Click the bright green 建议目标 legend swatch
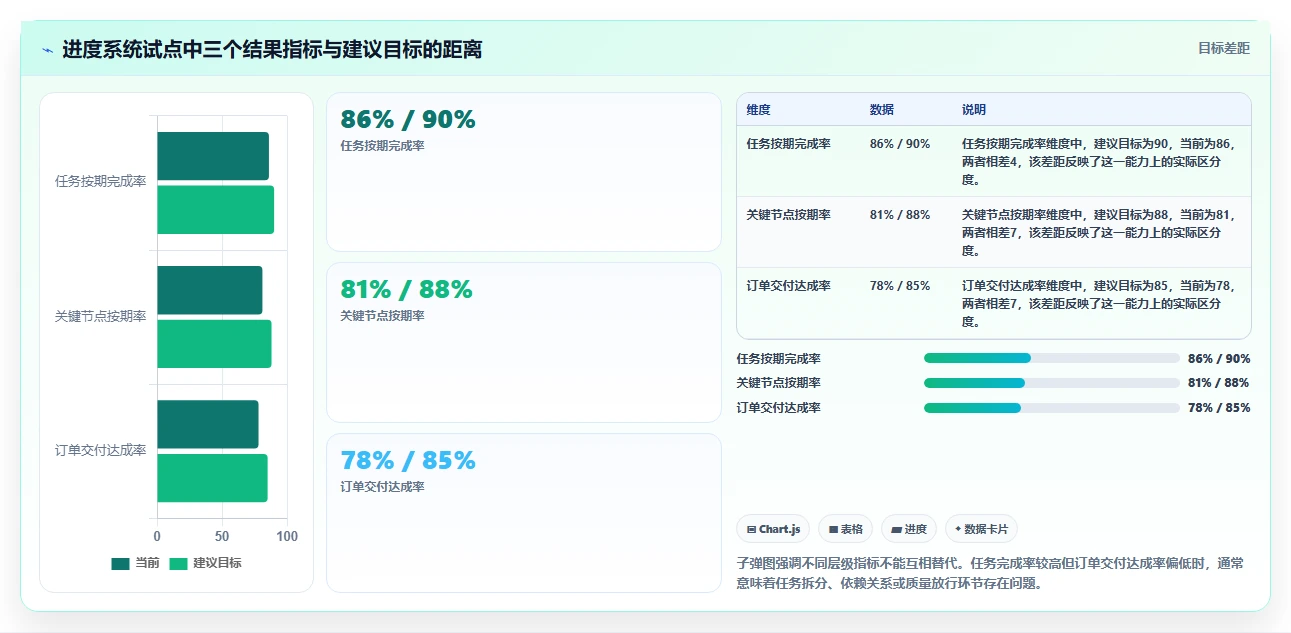This screenshot has height=633, width=1291. (x=178, y=563)
